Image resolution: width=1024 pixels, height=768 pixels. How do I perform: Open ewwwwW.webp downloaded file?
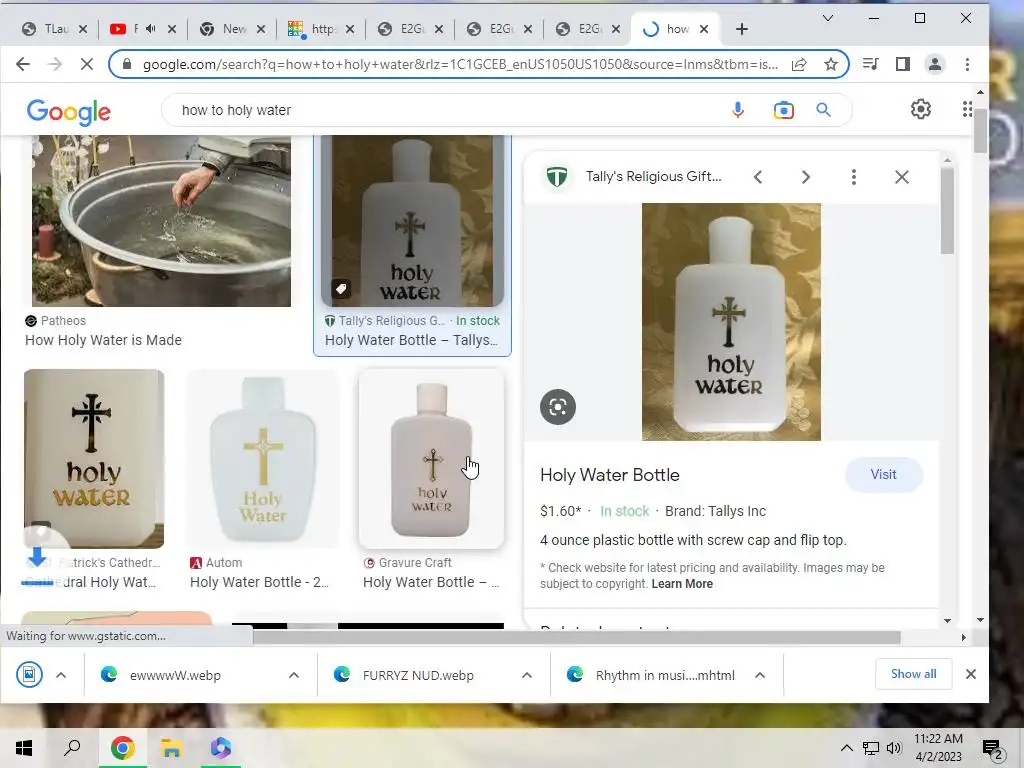[174, 675]
